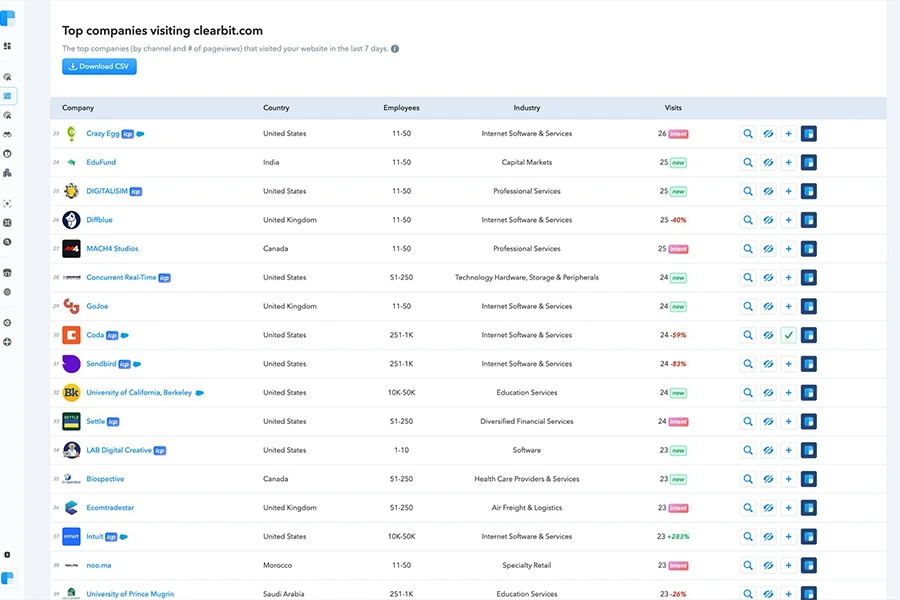Open Clearbit panel for GoJoe row
This screenshot has height=600, width=900.
(x=809, y=306)
